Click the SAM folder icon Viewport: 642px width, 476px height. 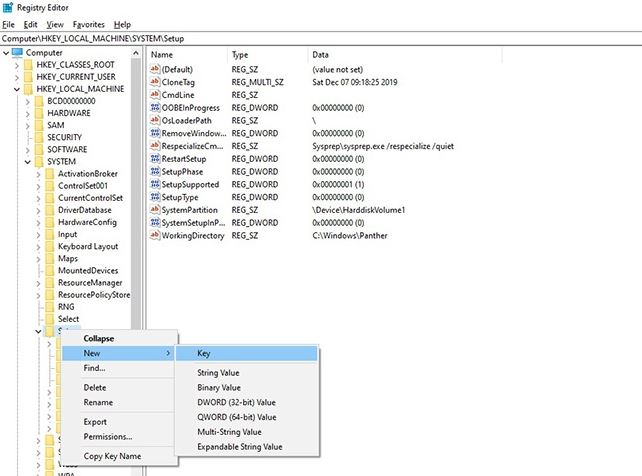click(39, 125)
